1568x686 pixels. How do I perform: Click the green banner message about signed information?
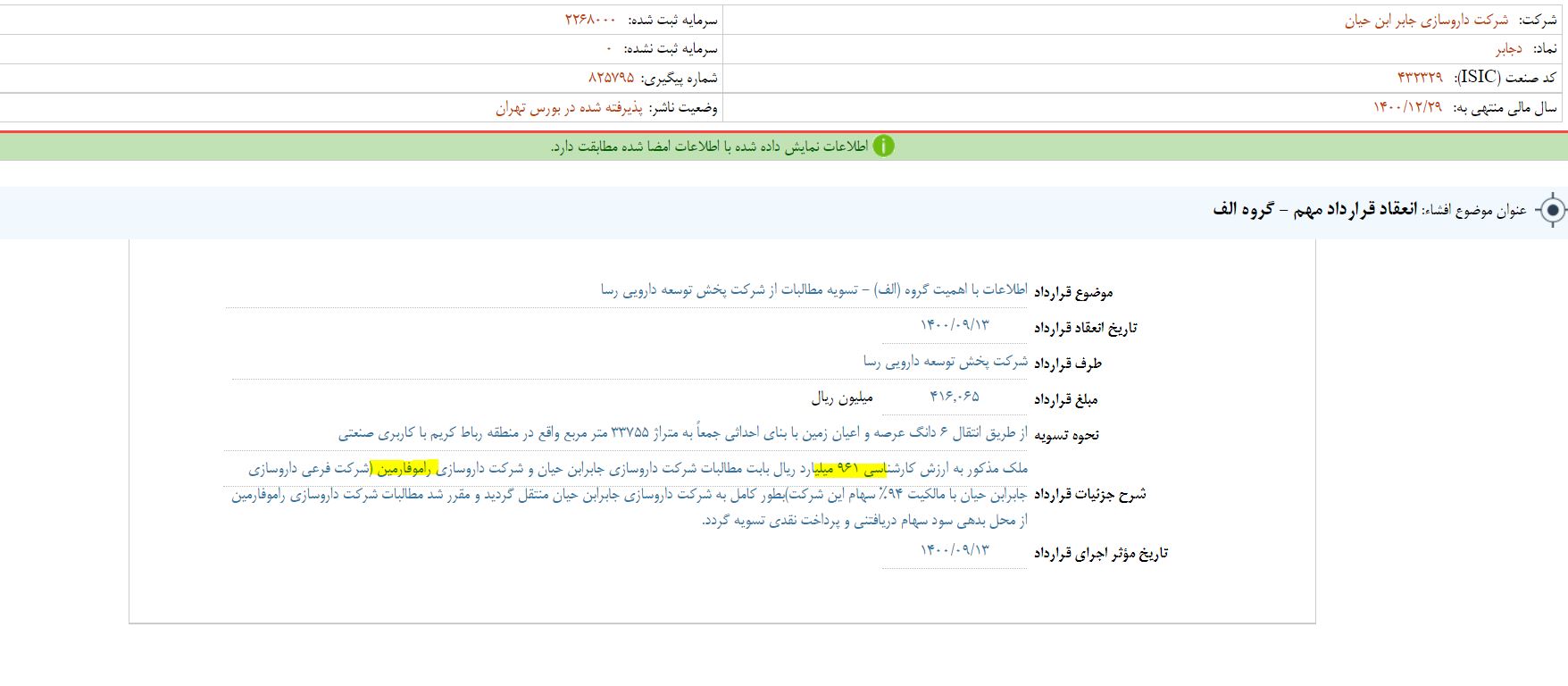point(710,146)
